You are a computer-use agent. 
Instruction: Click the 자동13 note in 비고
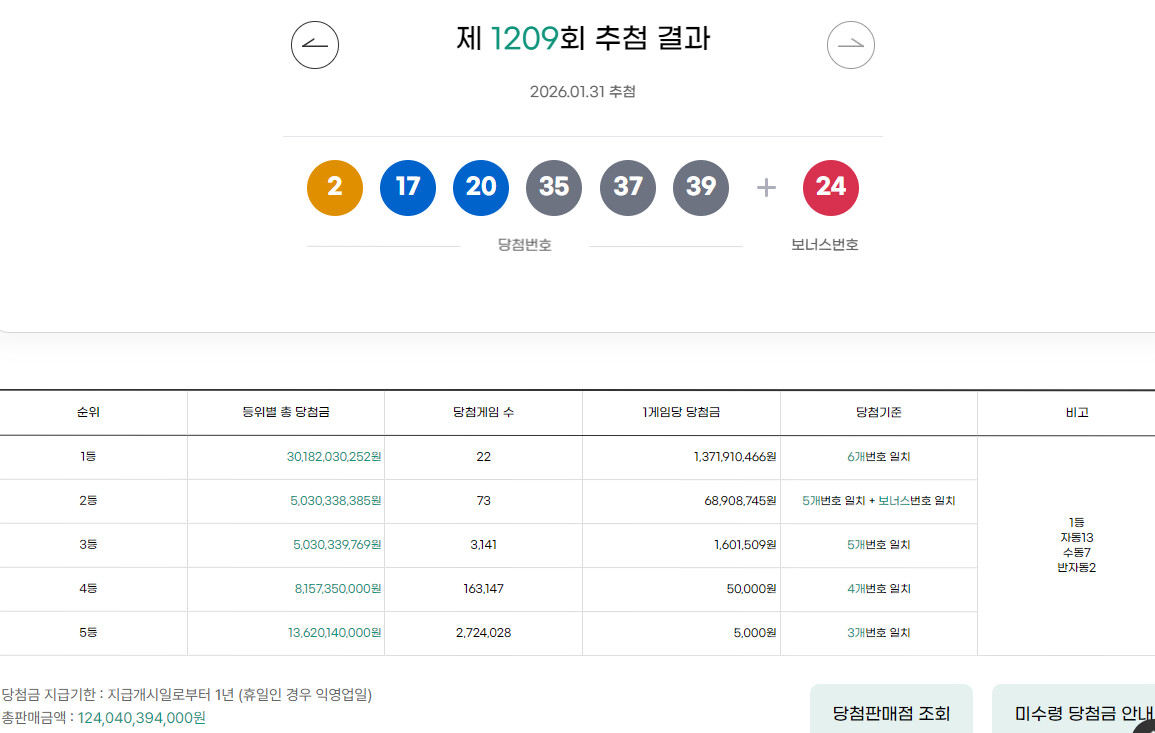(1077, 538)
